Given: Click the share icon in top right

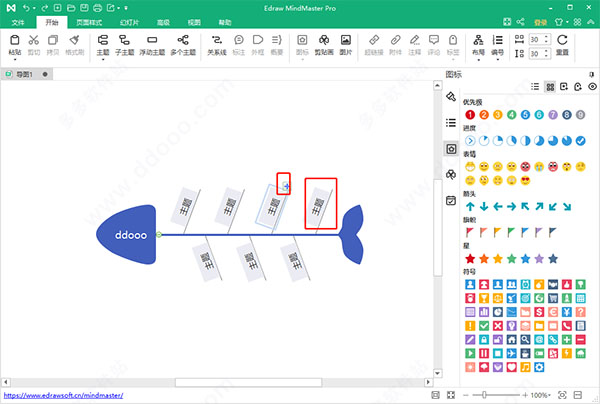Looking at the screenshot, I should pyautogui.click(x=520, y=22).
